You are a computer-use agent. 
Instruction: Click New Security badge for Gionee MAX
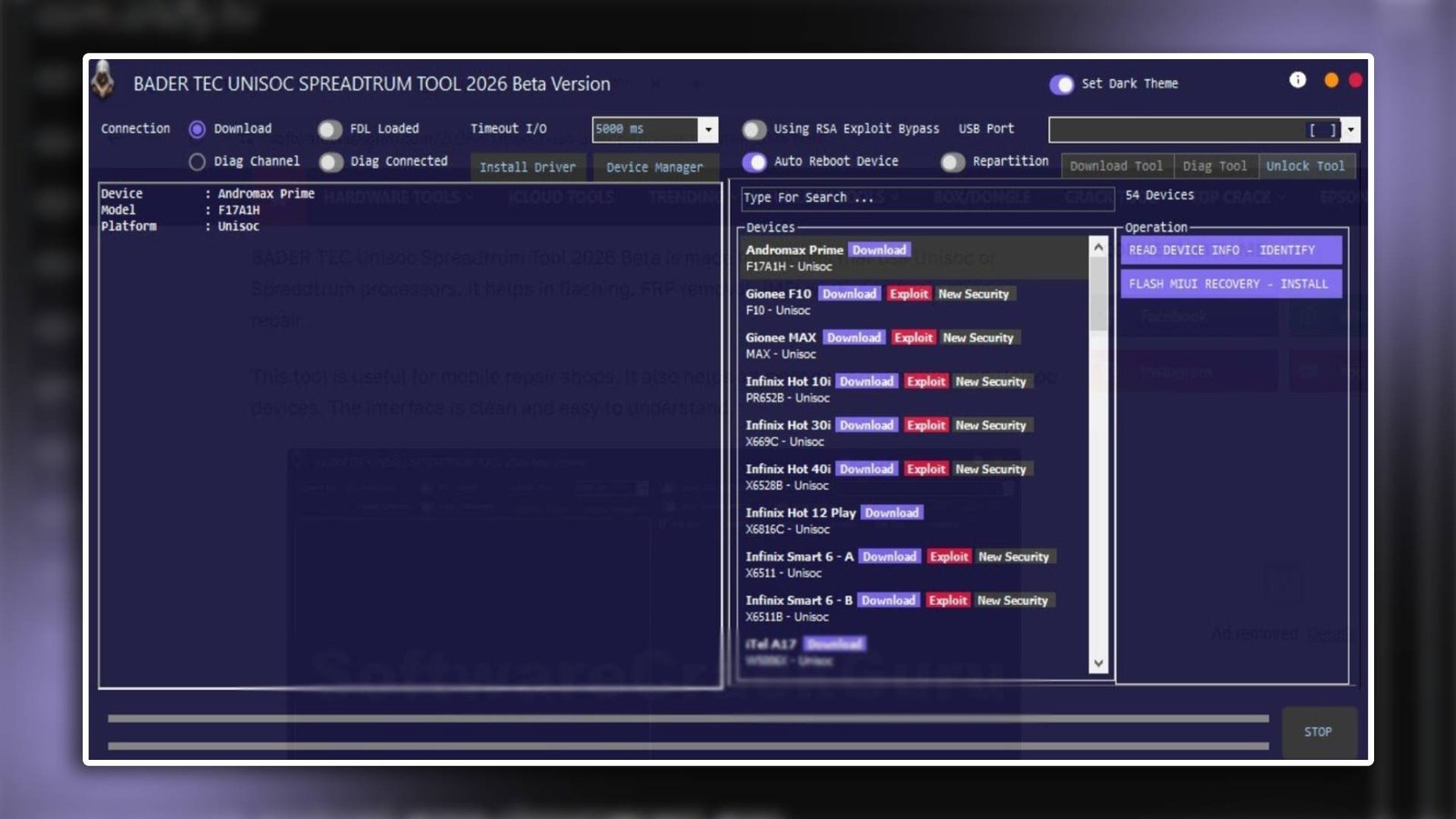(x=977, y=338)
